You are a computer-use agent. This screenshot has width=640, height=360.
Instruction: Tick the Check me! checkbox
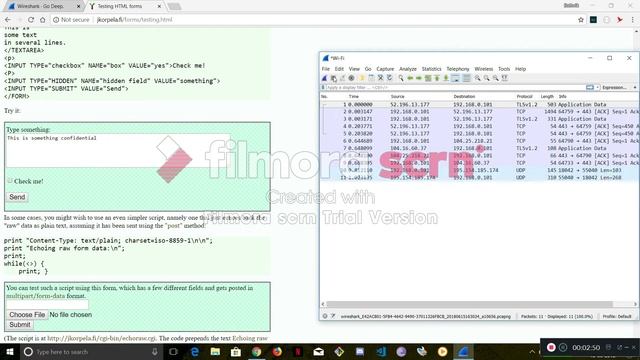10,181
